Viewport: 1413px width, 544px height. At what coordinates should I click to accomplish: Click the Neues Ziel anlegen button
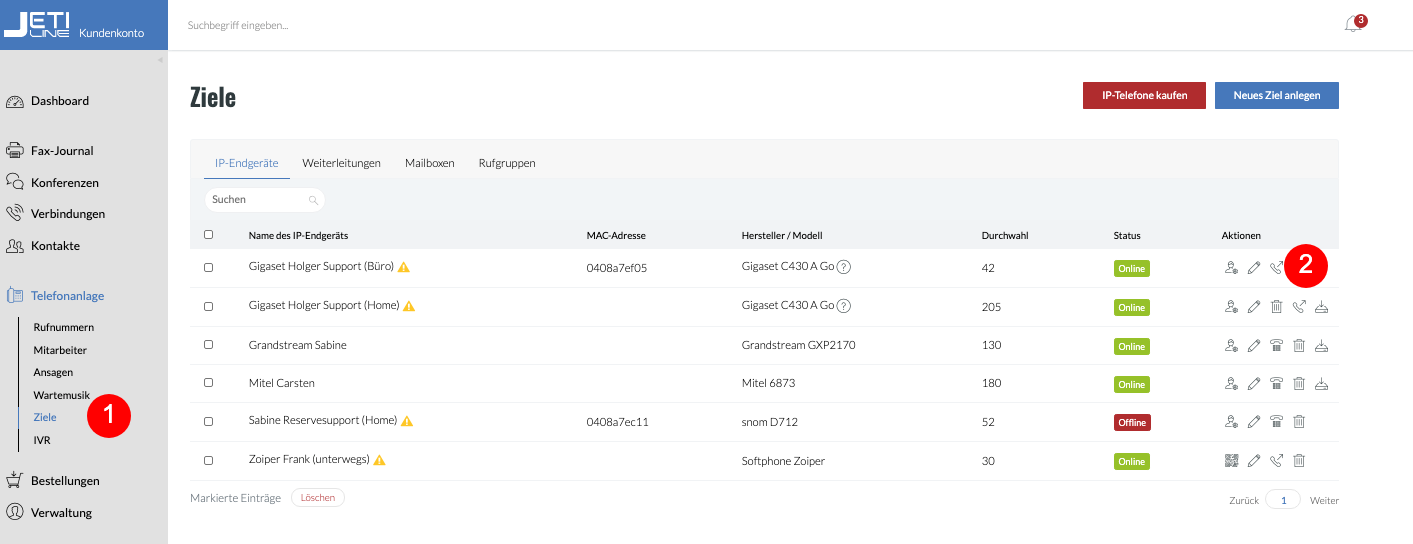1276,96
